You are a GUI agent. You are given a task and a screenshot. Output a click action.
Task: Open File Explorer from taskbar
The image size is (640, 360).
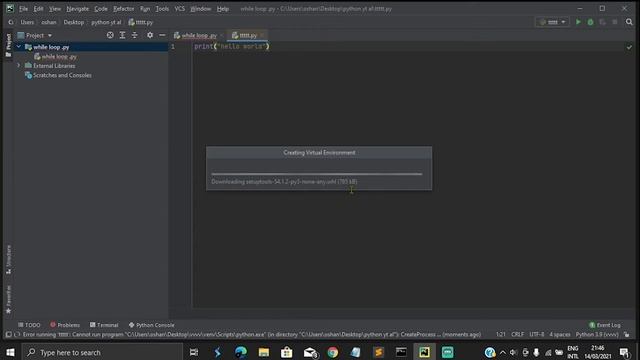pyautogui.click(x=264, y=352)
